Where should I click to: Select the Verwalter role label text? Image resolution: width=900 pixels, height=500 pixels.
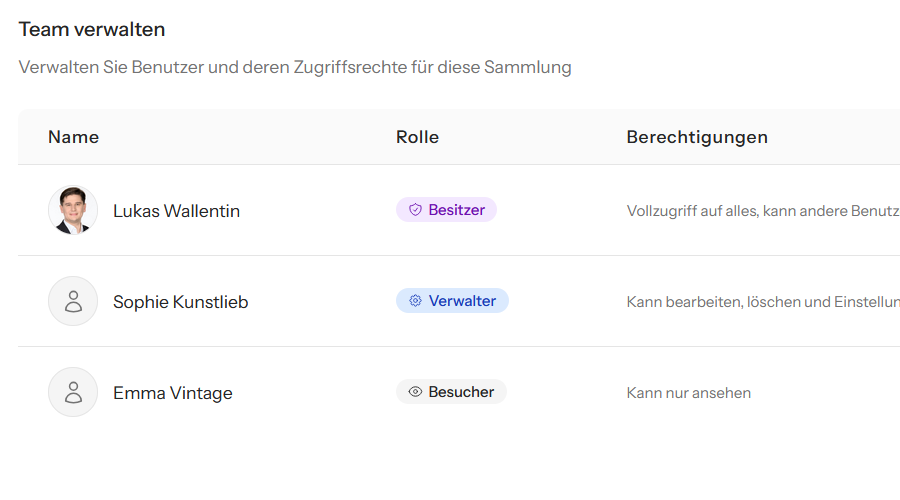462,301
